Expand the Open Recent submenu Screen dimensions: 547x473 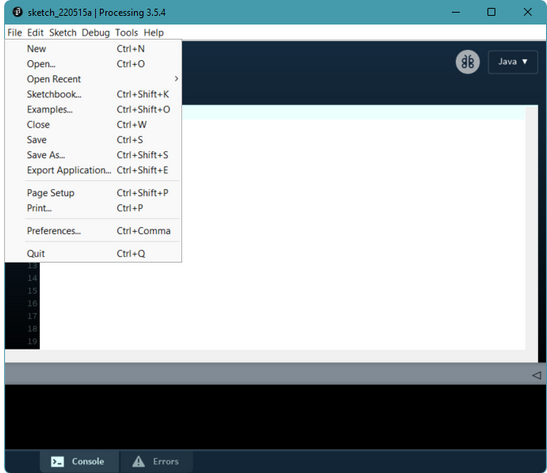click(93, 79)
